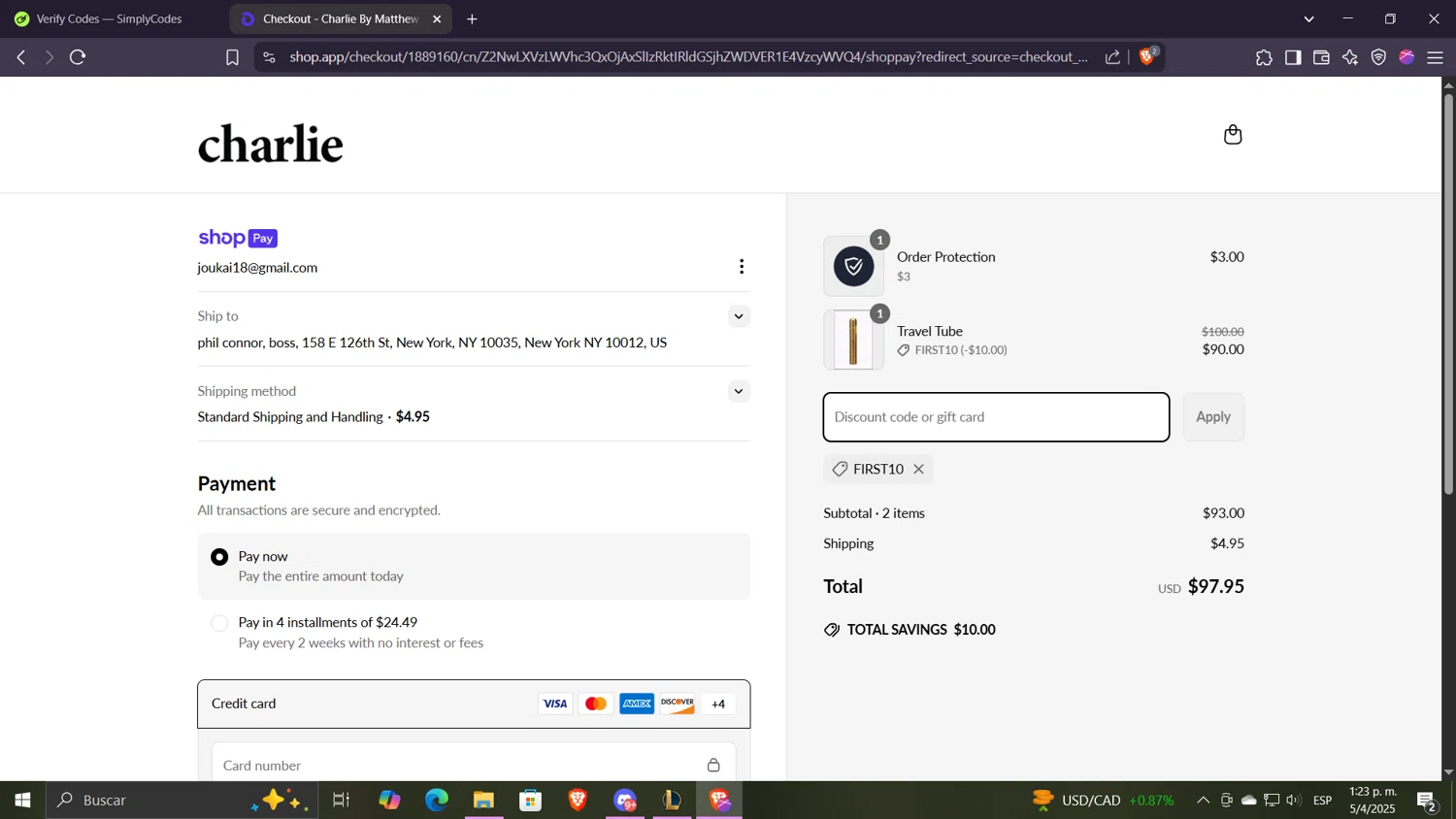The image size is (1456, 819).
Task: Click the Shop Pay logo
Action: click(x=238, y=238)
